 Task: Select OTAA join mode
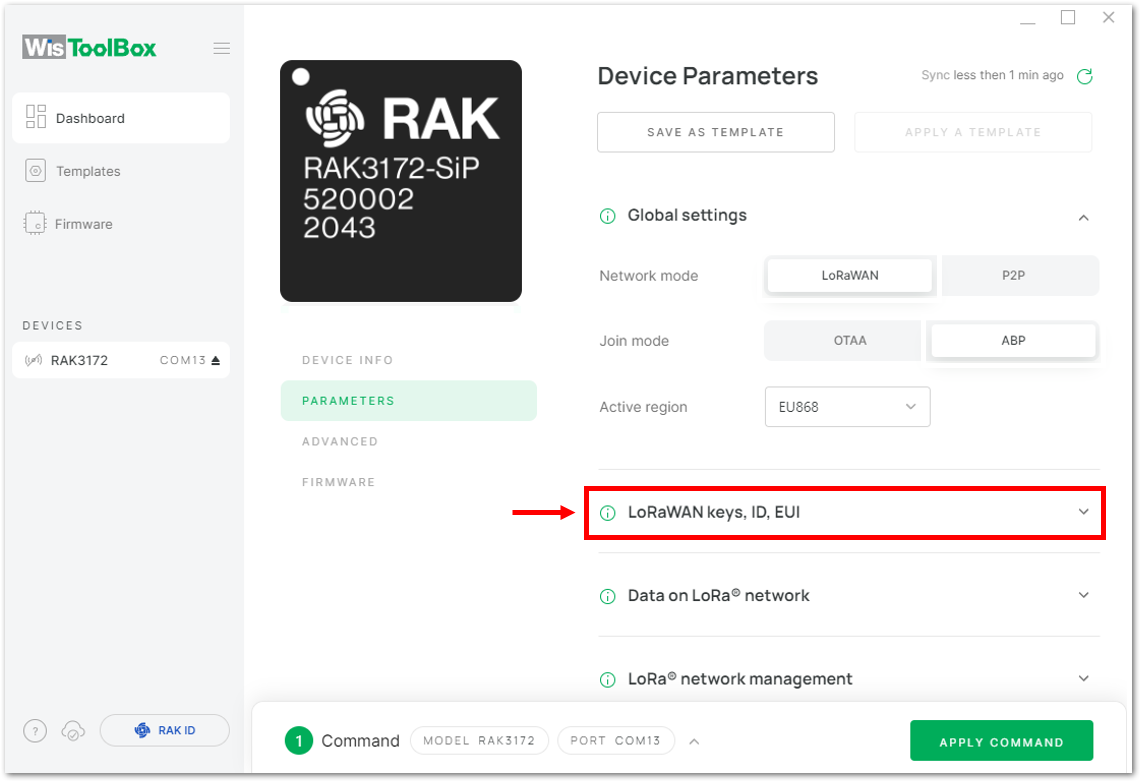point(843,340)
